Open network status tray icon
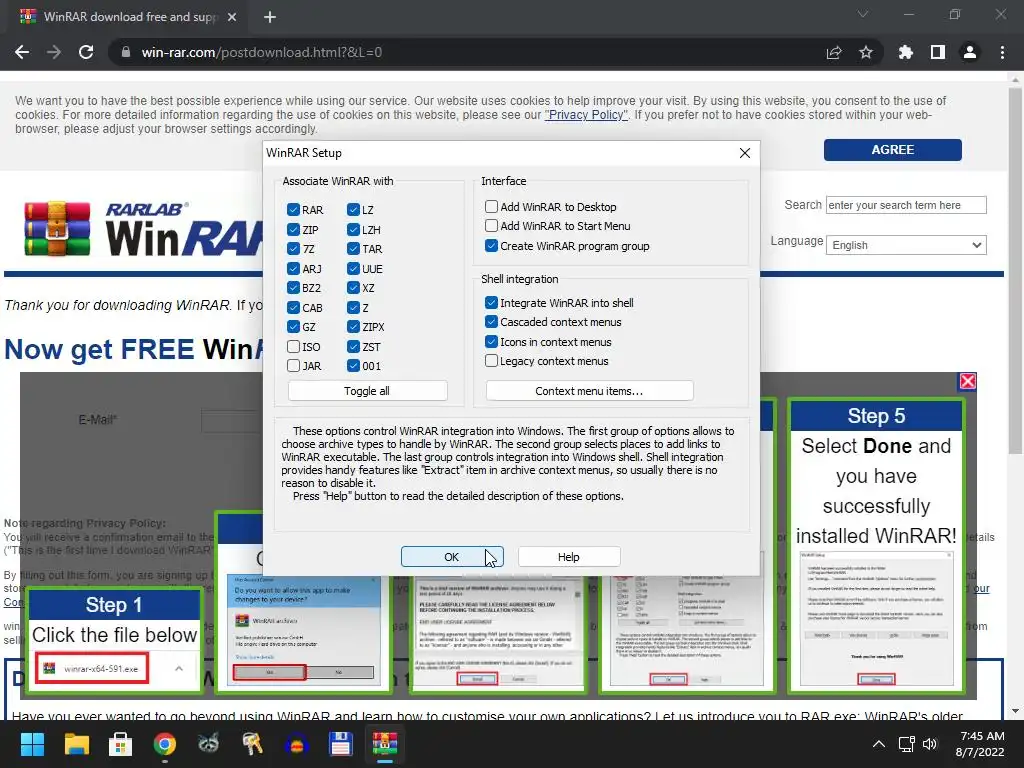The height and width of the screenshot is (768, 1024). pos(906,744)
